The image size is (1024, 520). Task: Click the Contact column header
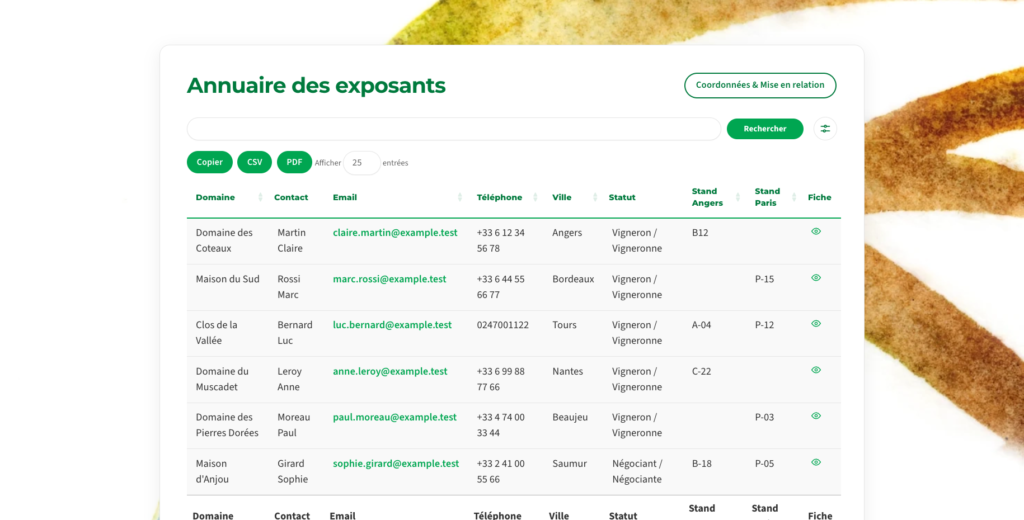tap(291, 197)
